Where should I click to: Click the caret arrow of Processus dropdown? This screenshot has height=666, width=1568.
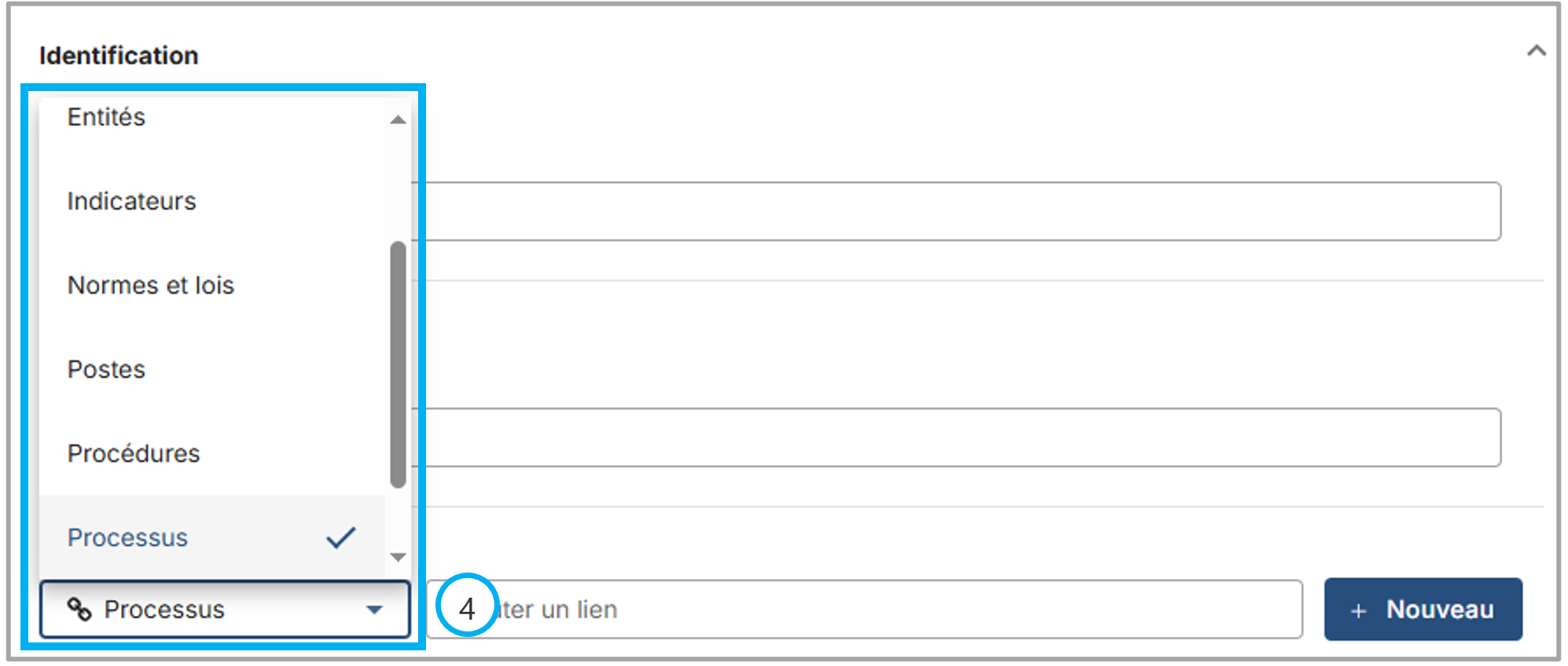[375, 609]
